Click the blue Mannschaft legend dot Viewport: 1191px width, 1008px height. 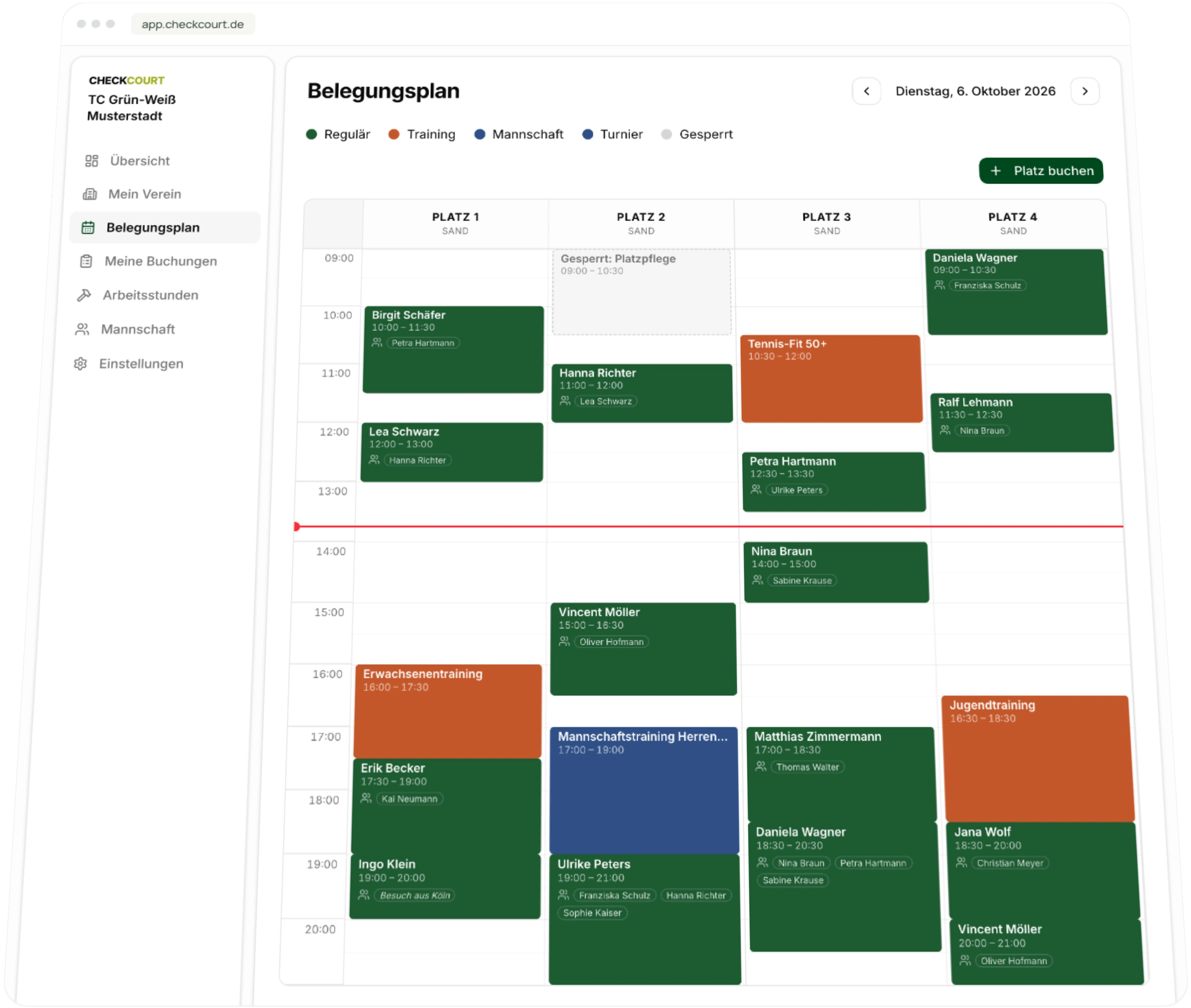coord(479,134)
